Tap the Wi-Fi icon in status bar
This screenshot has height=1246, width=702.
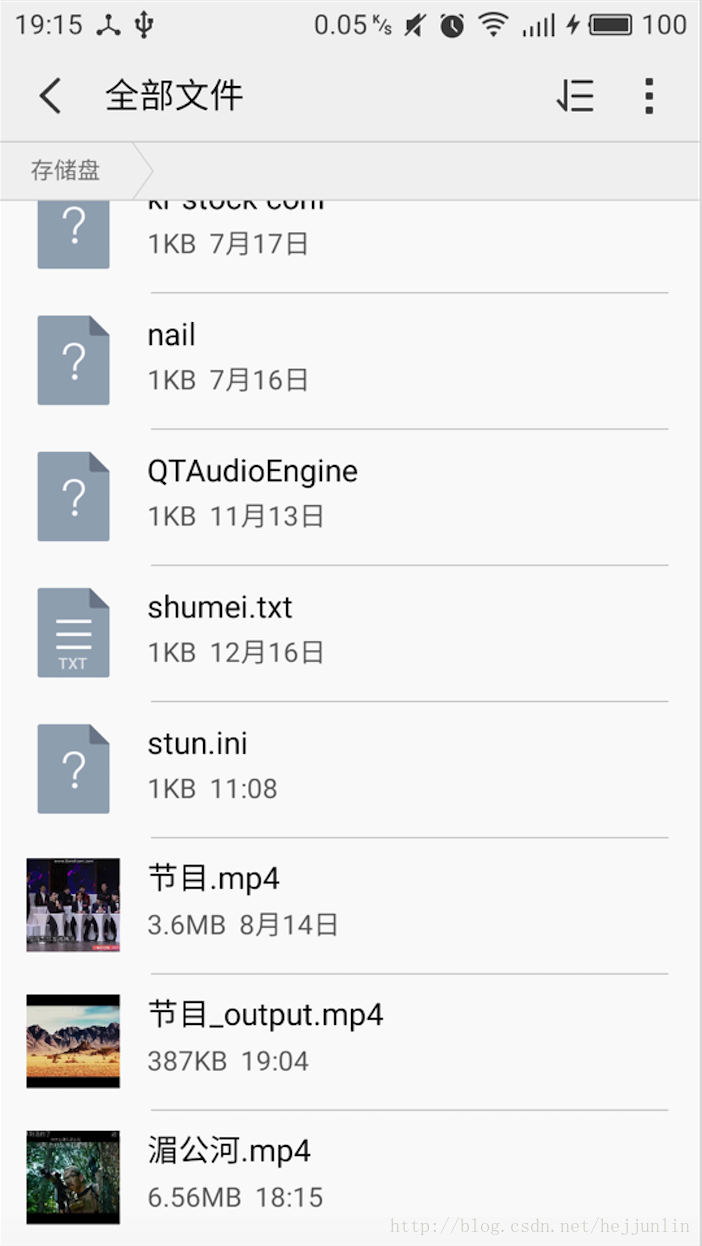click(493, 25)
